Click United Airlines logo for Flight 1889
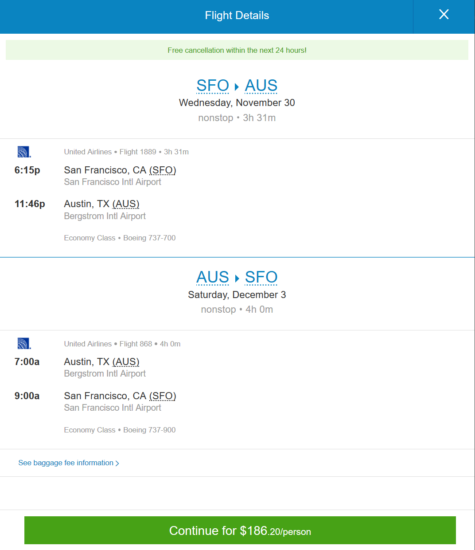The image size is (475, 550). pyautogui.click(x=24, y=152)
